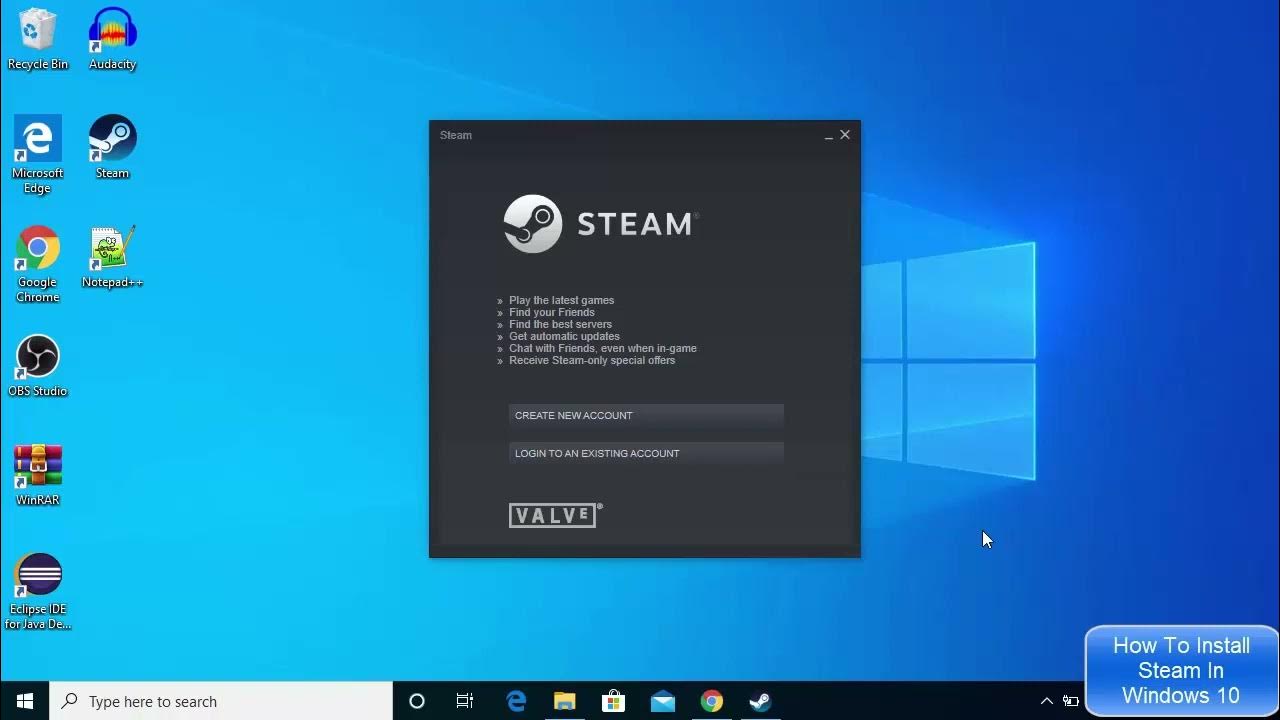The image size is (1280, 720).
Task: Open Task View on the taskbar
Action: [x=465, y=701]
